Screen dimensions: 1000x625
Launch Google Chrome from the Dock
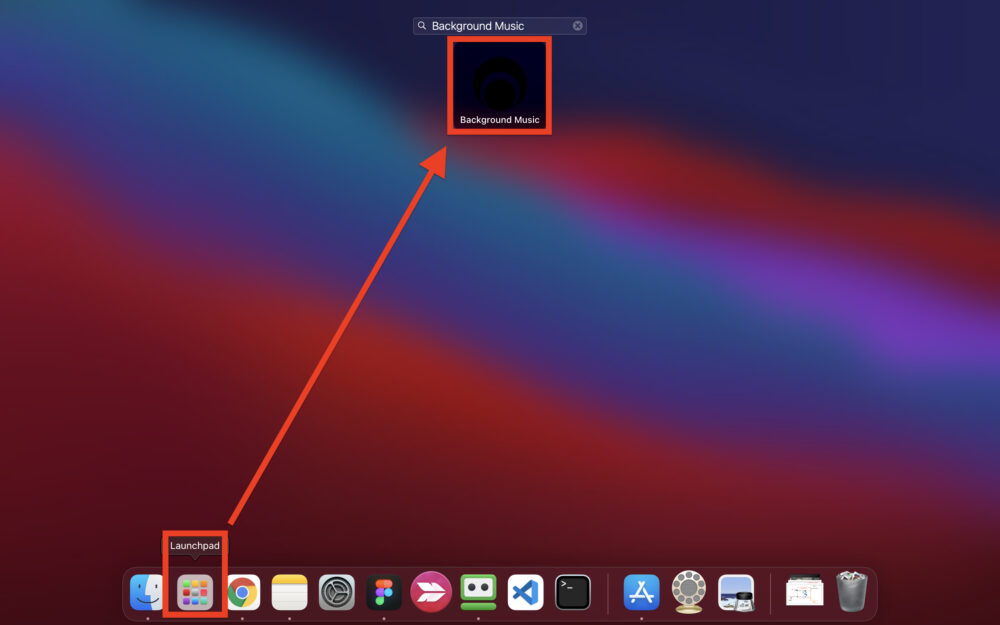pyautogui.click(x=242, y=592)
